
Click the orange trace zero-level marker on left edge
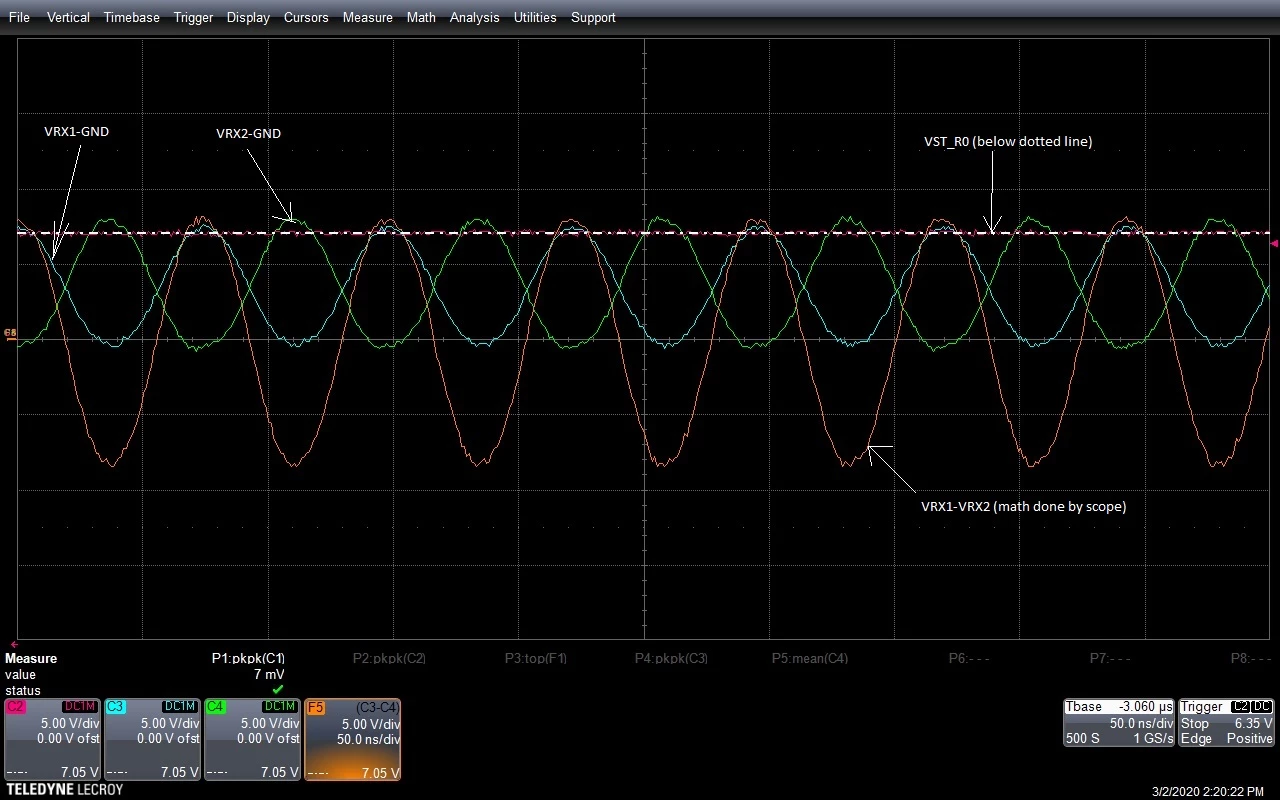(10, 332)
